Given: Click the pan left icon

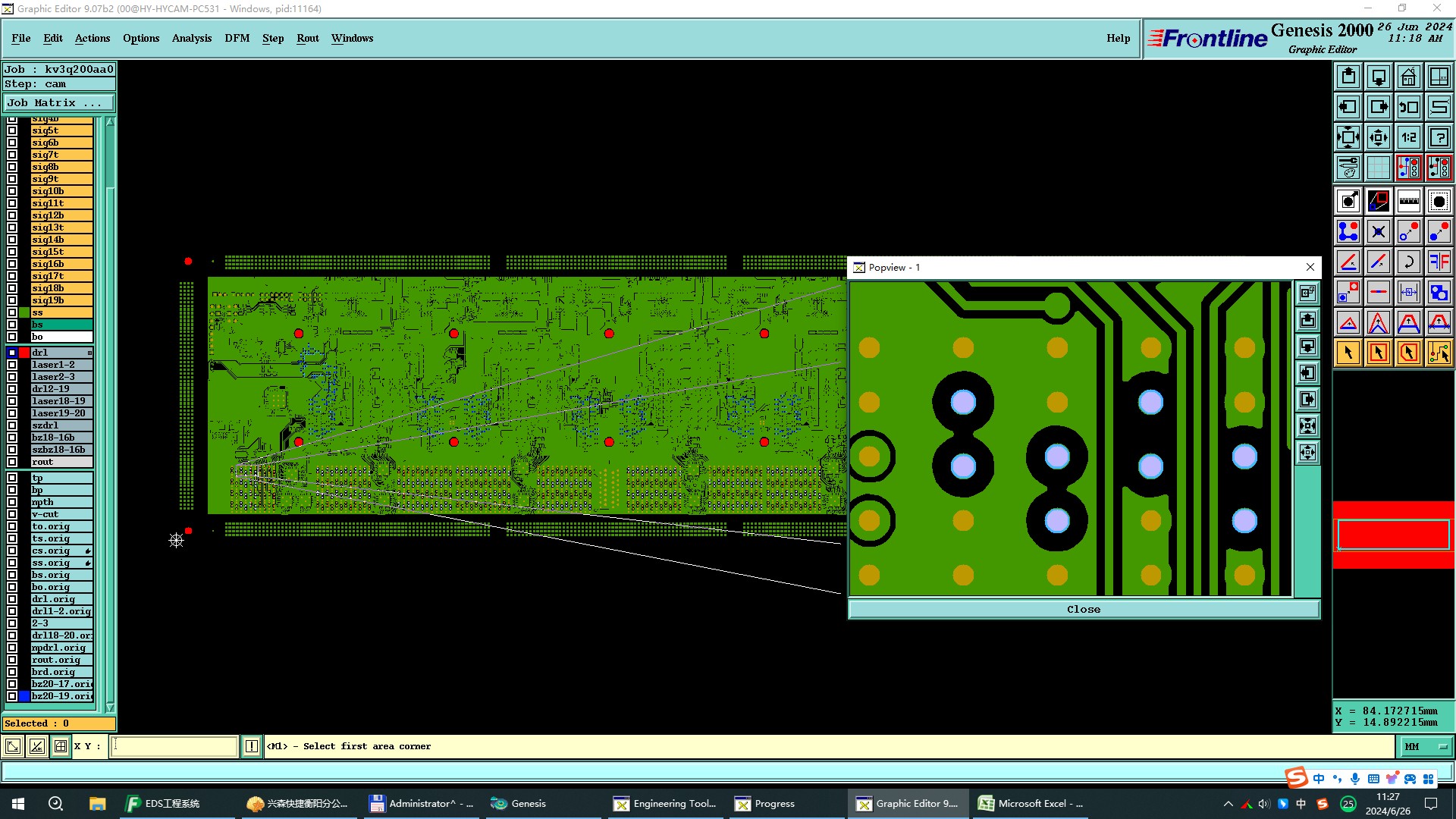Looking at the screenshot, I should pos(1348,107).
